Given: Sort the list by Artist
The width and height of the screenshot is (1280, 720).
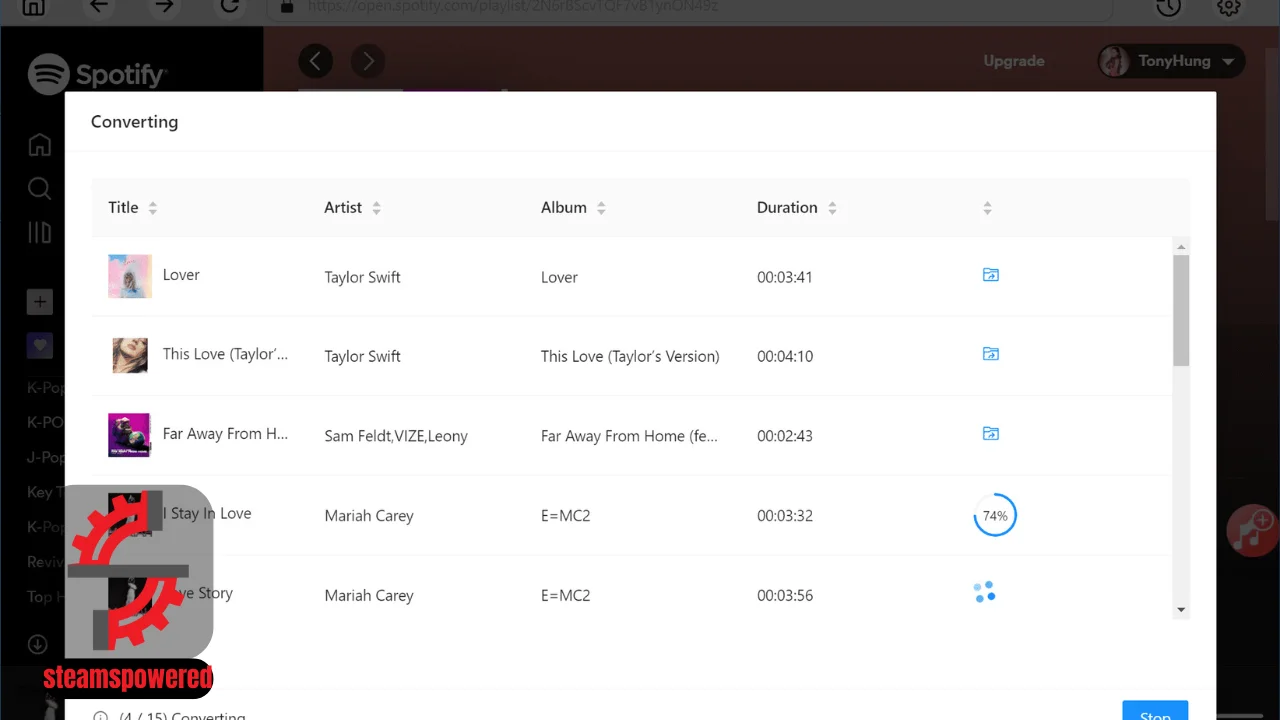Looking at the screenshot, I should 376,208.
